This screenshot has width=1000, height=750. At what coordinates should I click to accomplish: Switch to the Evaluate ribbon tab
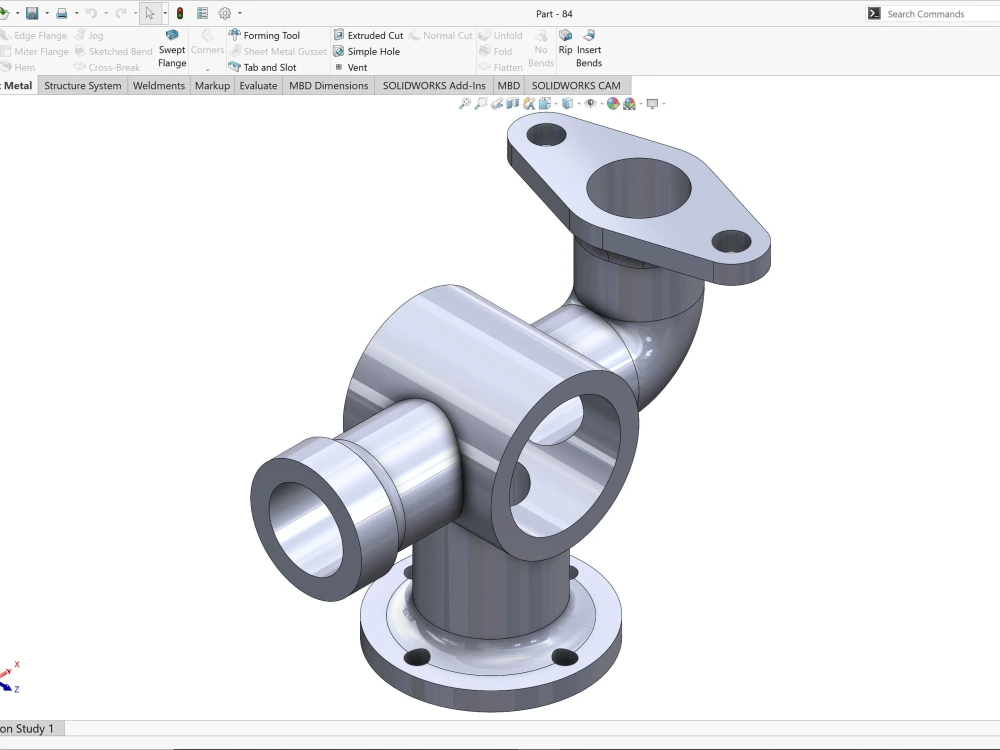258,86
